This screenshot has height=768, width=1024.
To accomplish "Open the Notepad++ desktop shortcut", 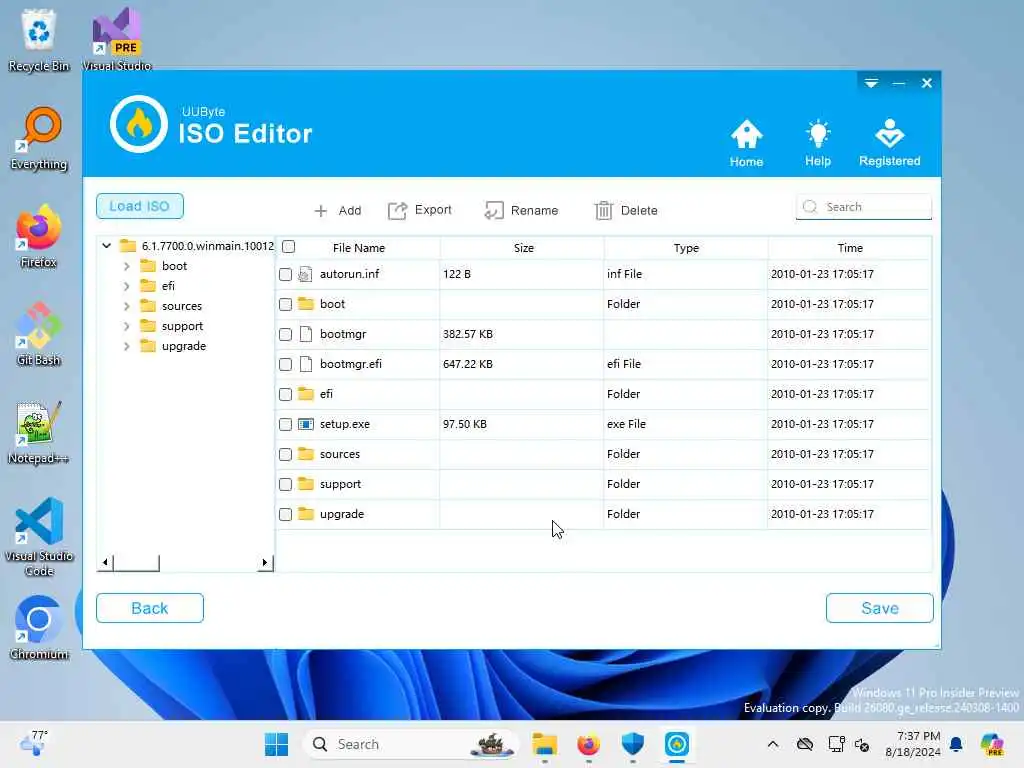I will tap(39, 432).
